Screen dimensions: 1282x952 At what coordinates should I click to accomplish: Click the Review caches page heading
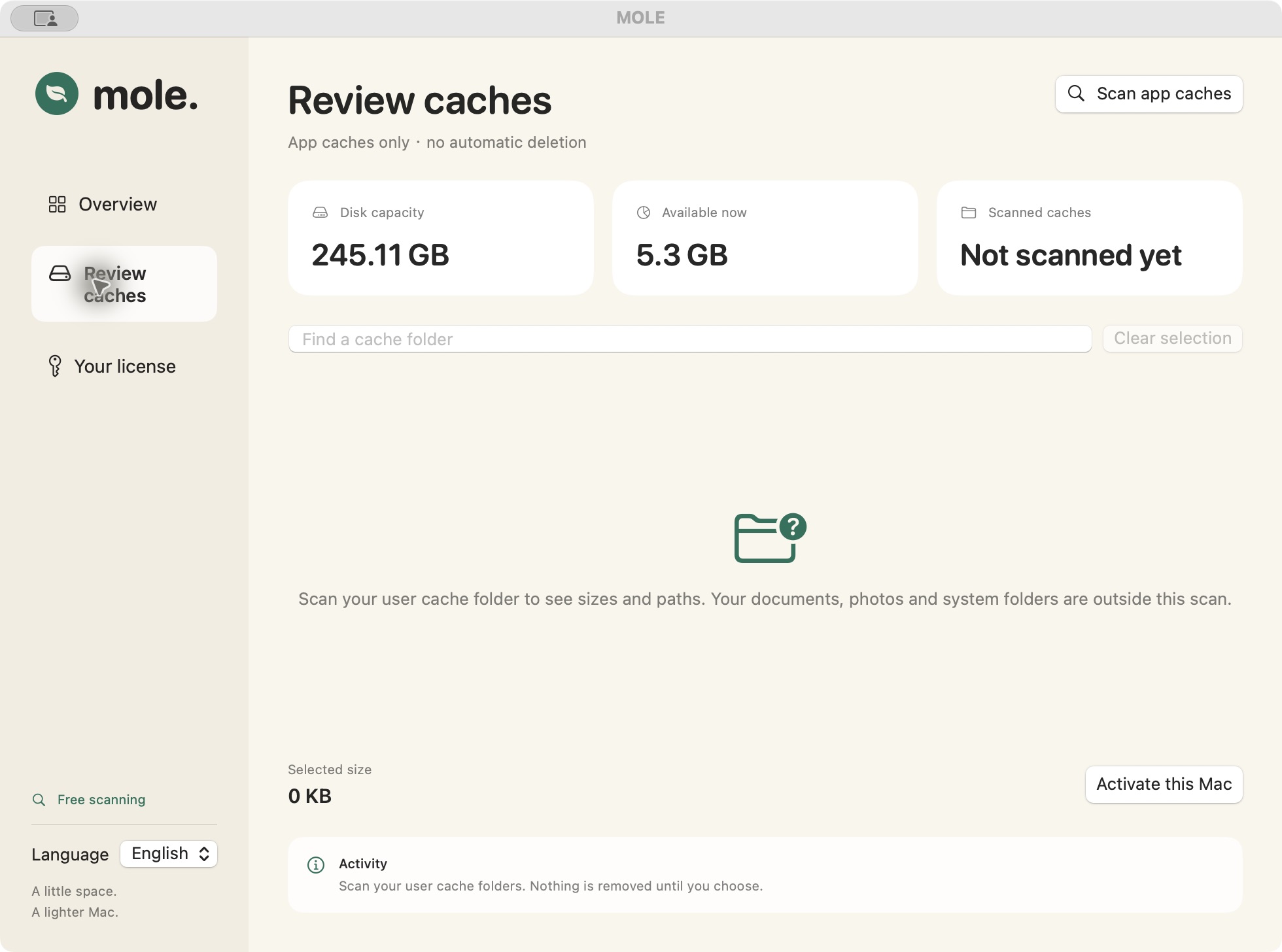click(419, 101)
